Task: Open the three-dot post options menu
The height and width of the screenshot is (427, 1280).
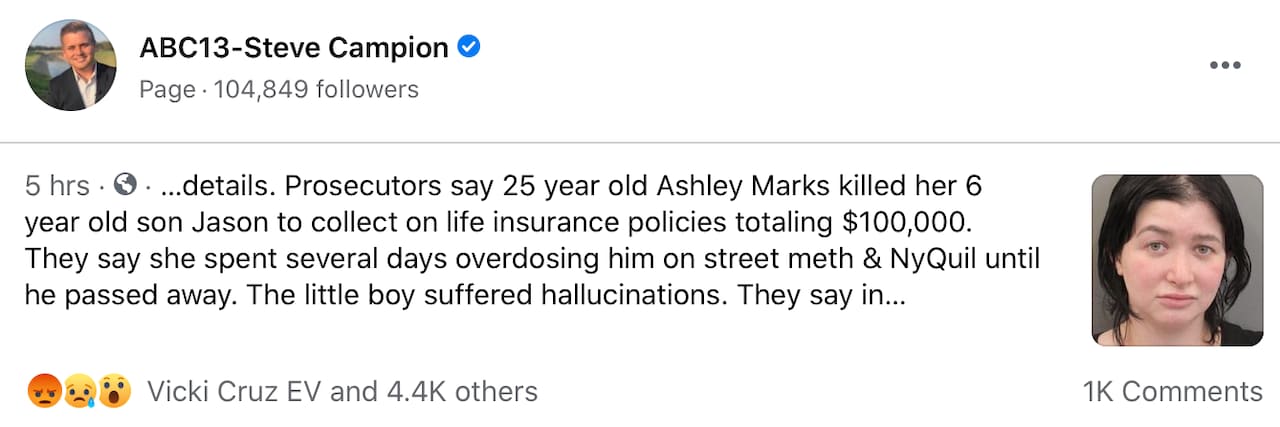Action: point(1224,66)
